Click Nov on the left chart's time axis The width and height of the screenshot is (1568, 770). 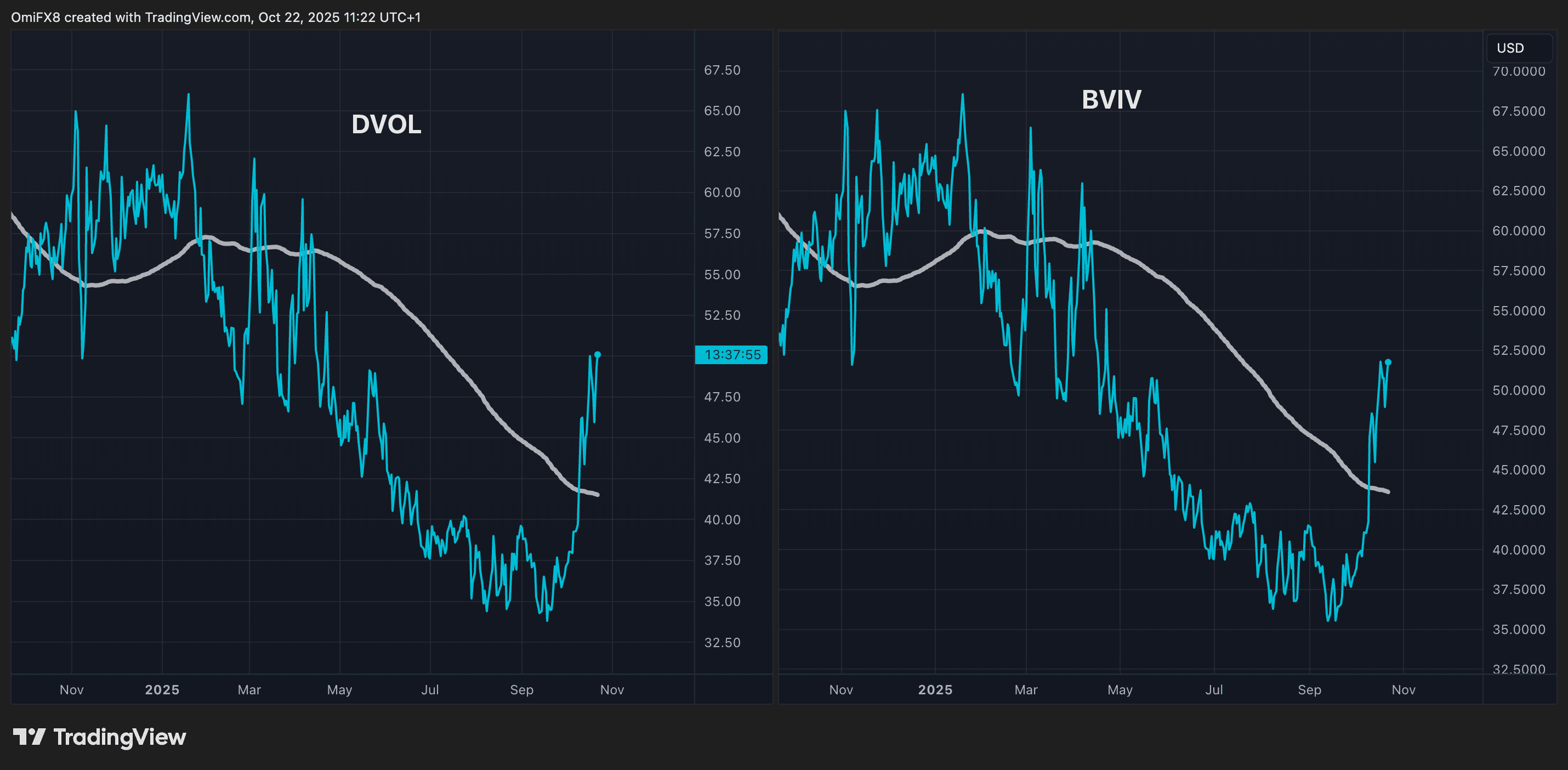(x=72, y=689)
